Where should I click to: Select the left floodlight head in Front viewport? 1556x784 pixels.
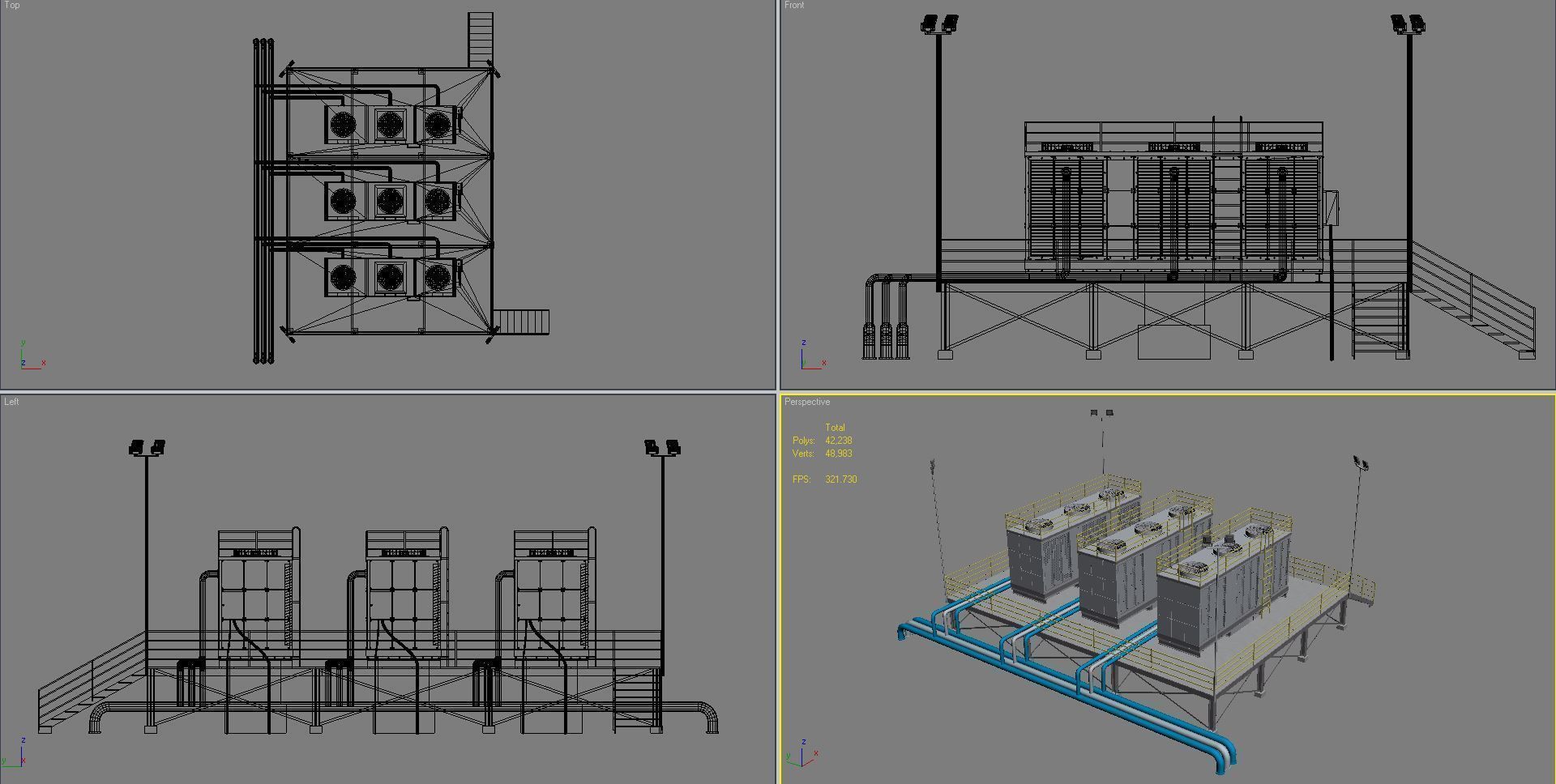click(939, 23)
